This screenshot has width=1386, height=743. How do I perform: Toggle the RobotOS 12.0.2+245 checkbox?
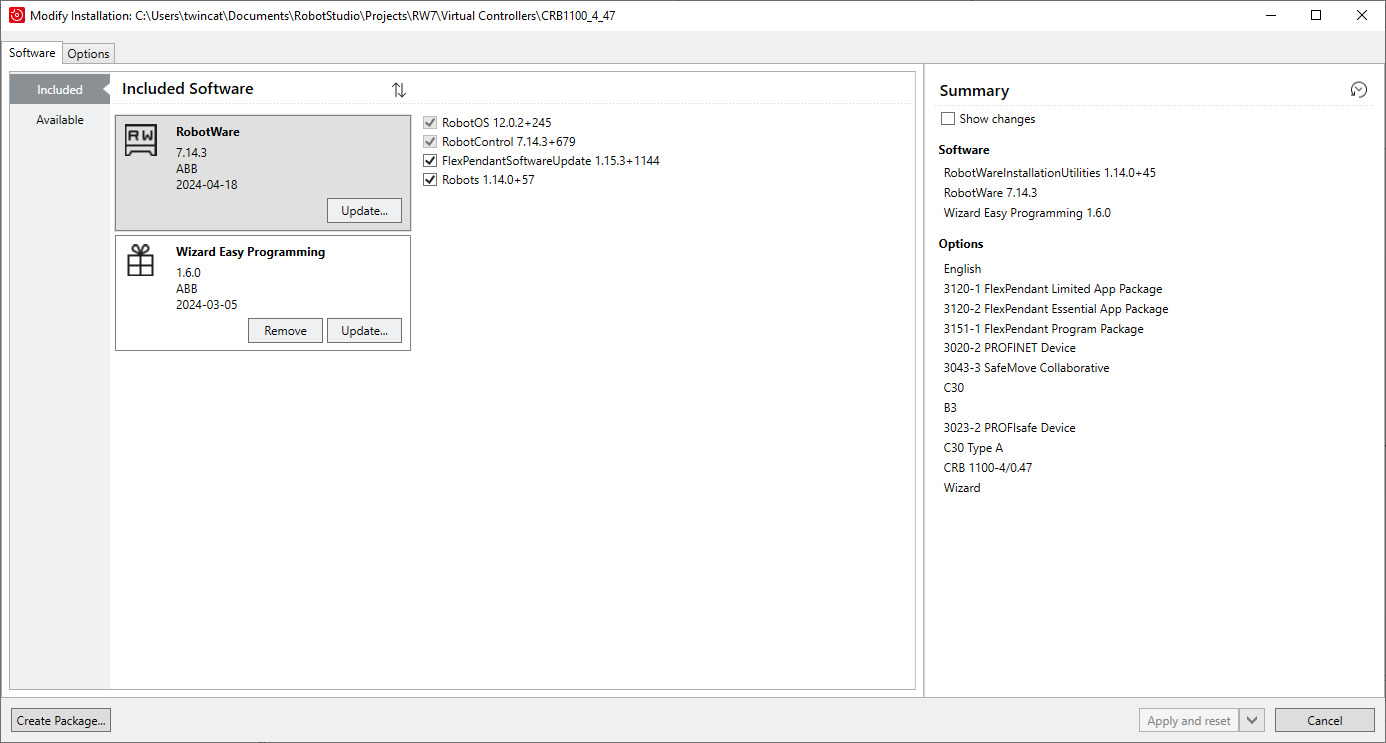click(x=431, y=123)
